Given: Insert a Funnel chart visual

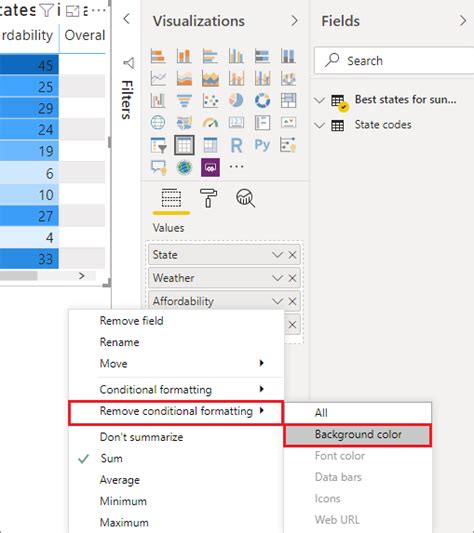Looking at the screenshot, I should point(184,101).
